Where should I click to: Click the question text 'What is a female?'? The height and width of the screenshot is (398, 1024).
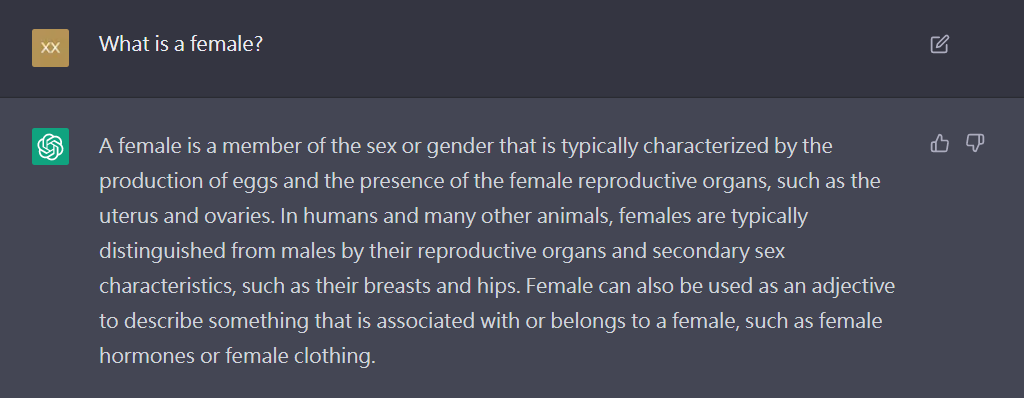[181, 44]
